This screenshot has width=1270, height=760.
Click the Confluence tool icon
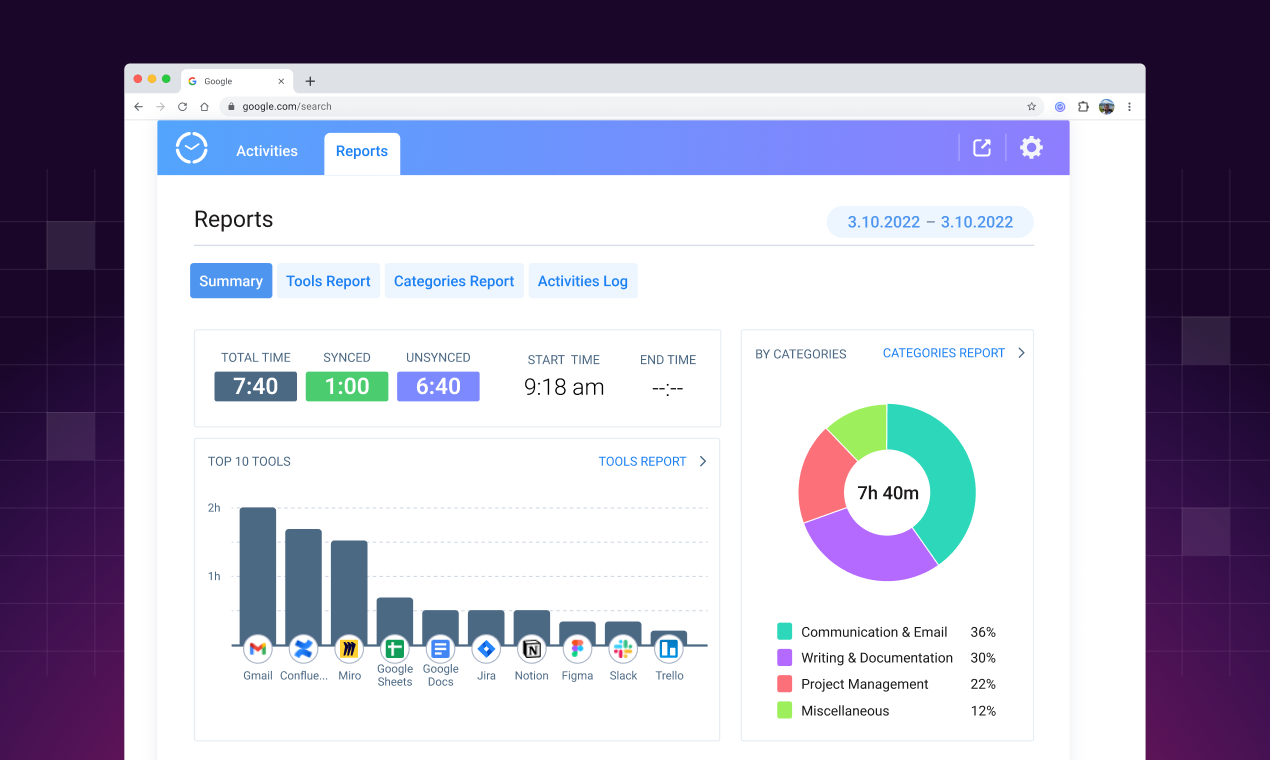click(304, 649)
